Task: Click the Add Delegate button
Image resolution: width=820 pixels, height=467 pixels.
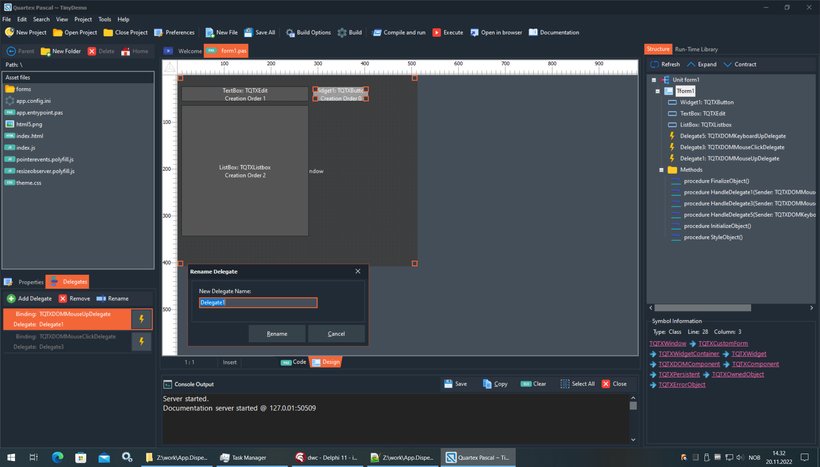Action: [x=29, y=299]
